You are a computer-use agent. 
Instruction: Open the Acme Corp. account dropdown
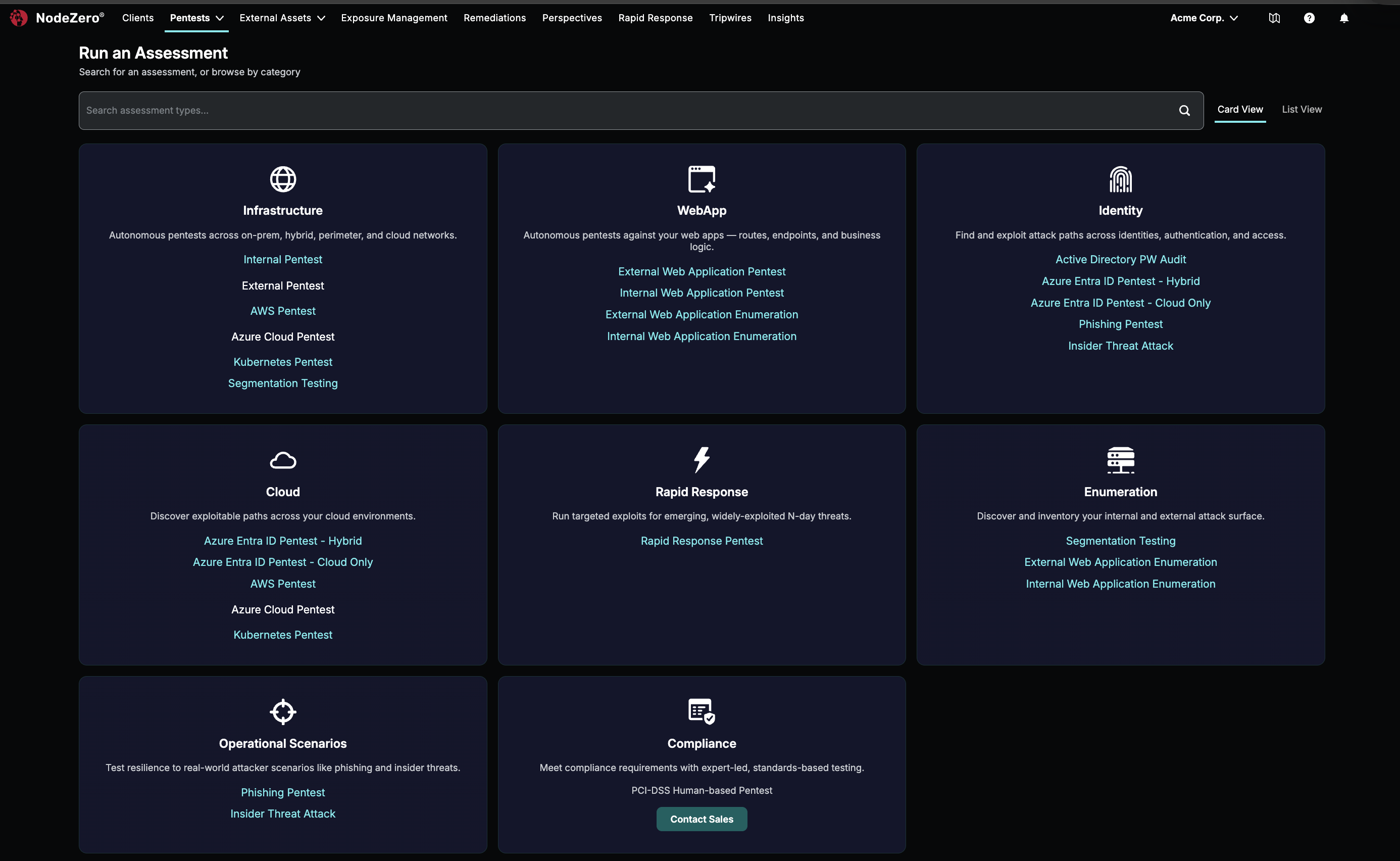1204,18
